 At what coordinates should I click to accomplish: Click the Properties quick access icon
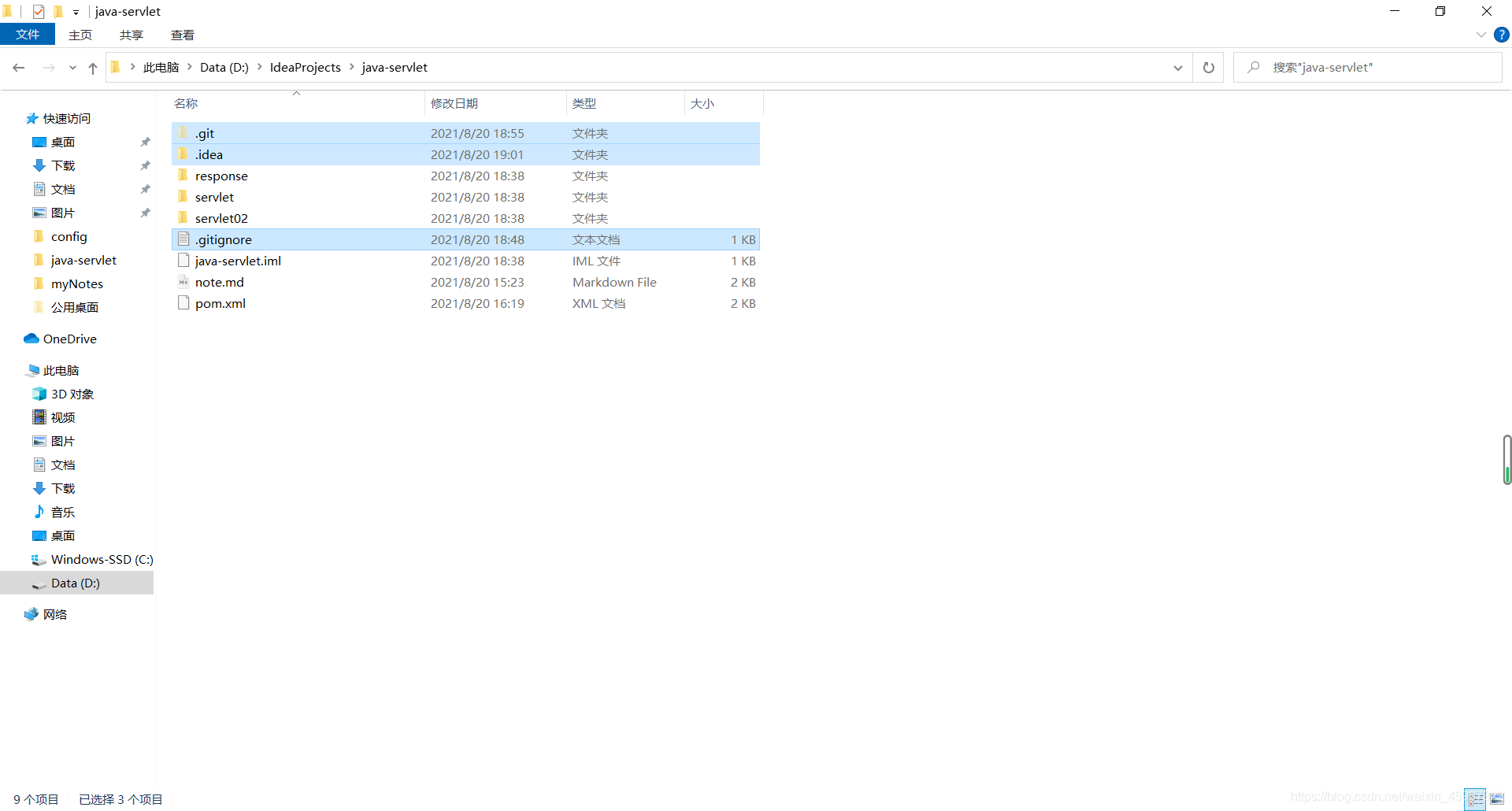click(x=38, y=12)
